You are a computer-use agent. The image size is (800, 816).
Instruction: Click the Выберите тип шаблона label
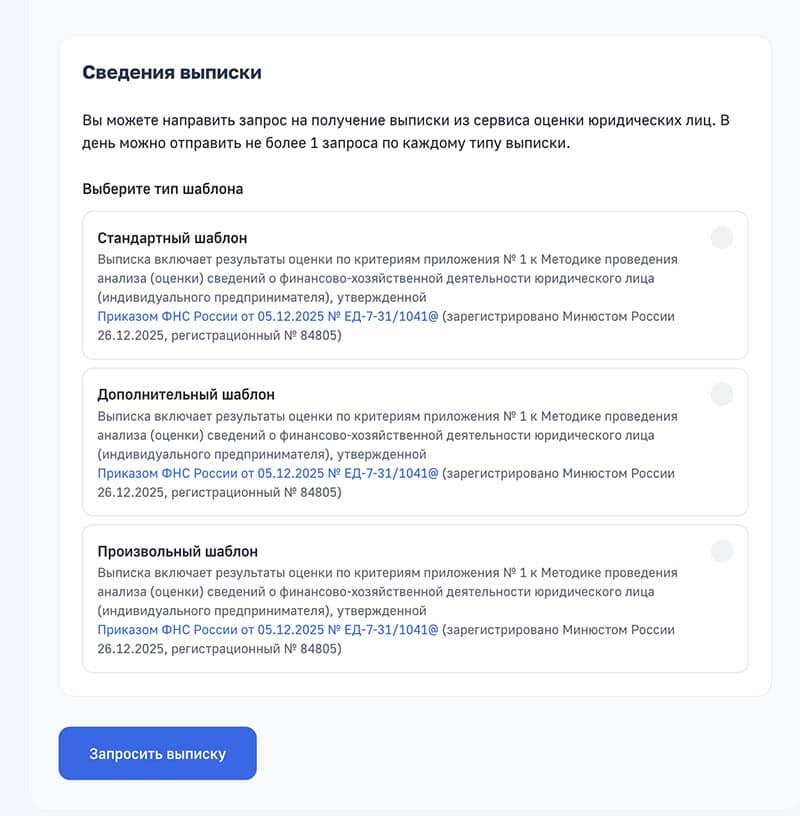[x=159, y=186]
